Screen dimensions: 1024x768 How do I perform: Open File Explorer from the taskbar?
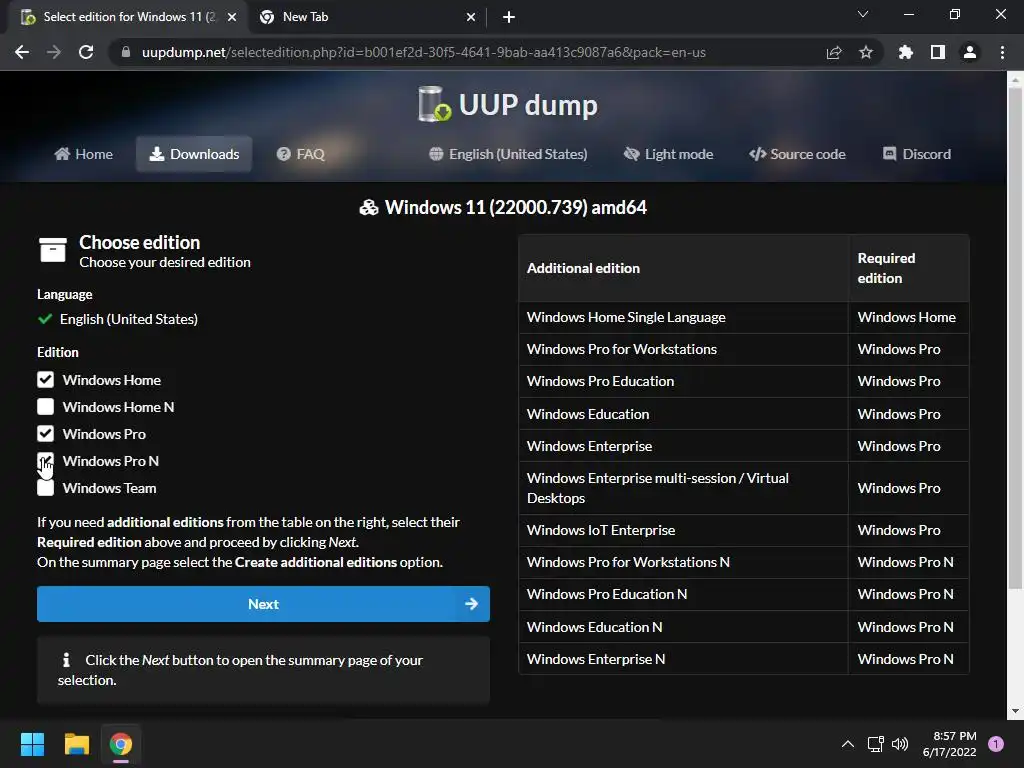point(76,744)
